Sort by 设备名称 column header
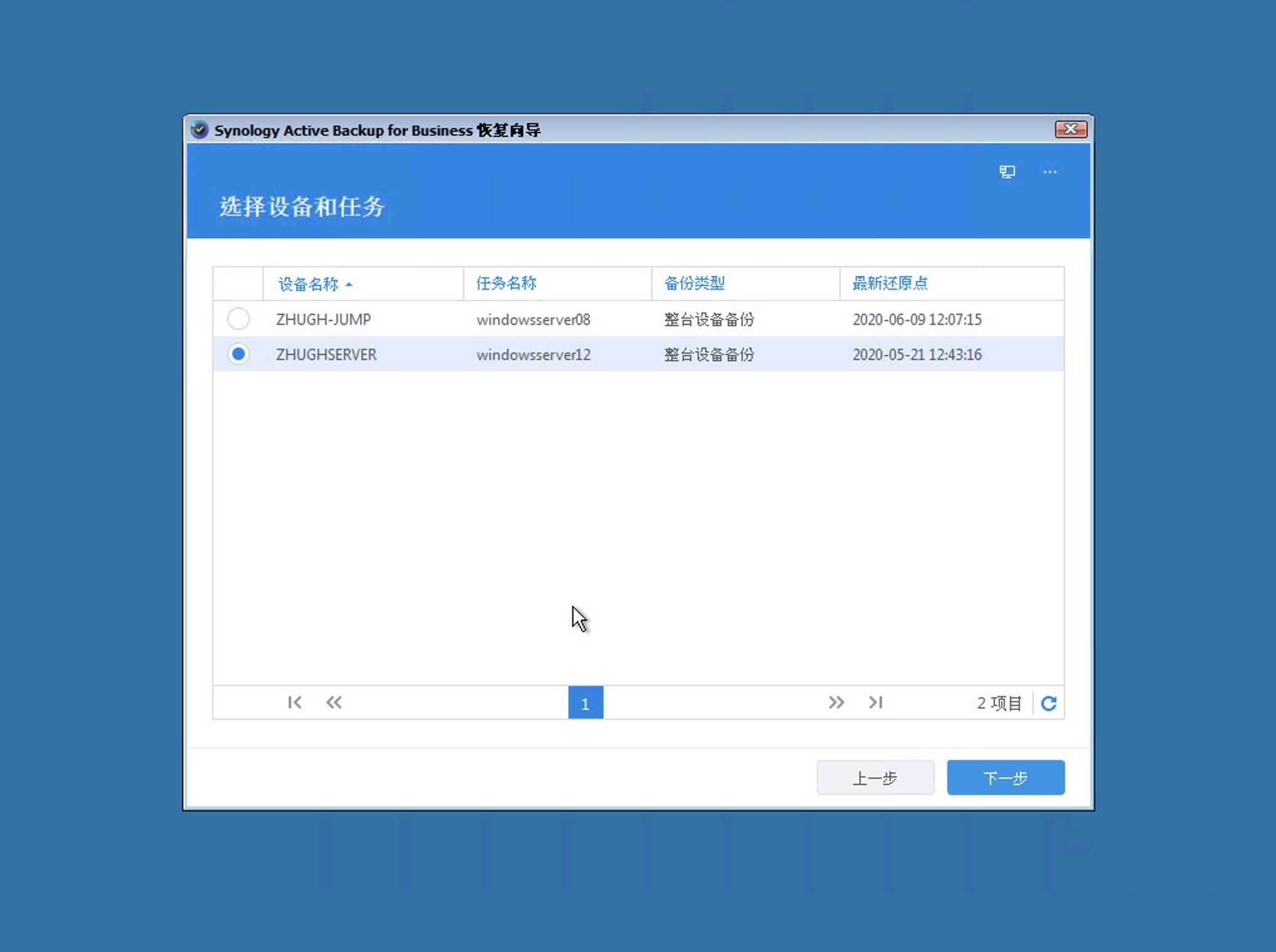 pos(363,283)
